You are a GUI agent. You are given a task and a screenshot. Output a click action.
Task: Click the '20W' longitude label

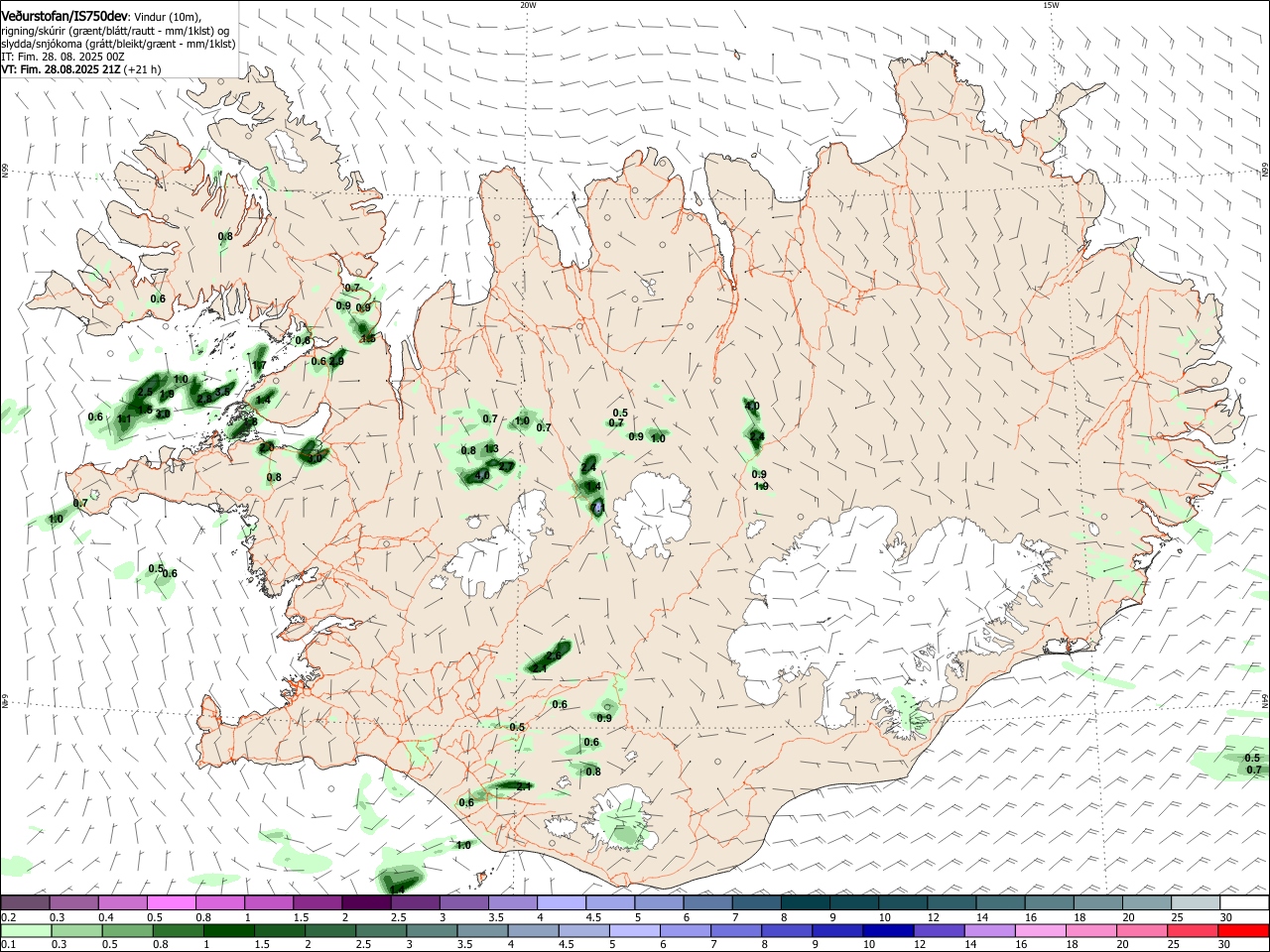pyautogui.click(x=528, y=5)
